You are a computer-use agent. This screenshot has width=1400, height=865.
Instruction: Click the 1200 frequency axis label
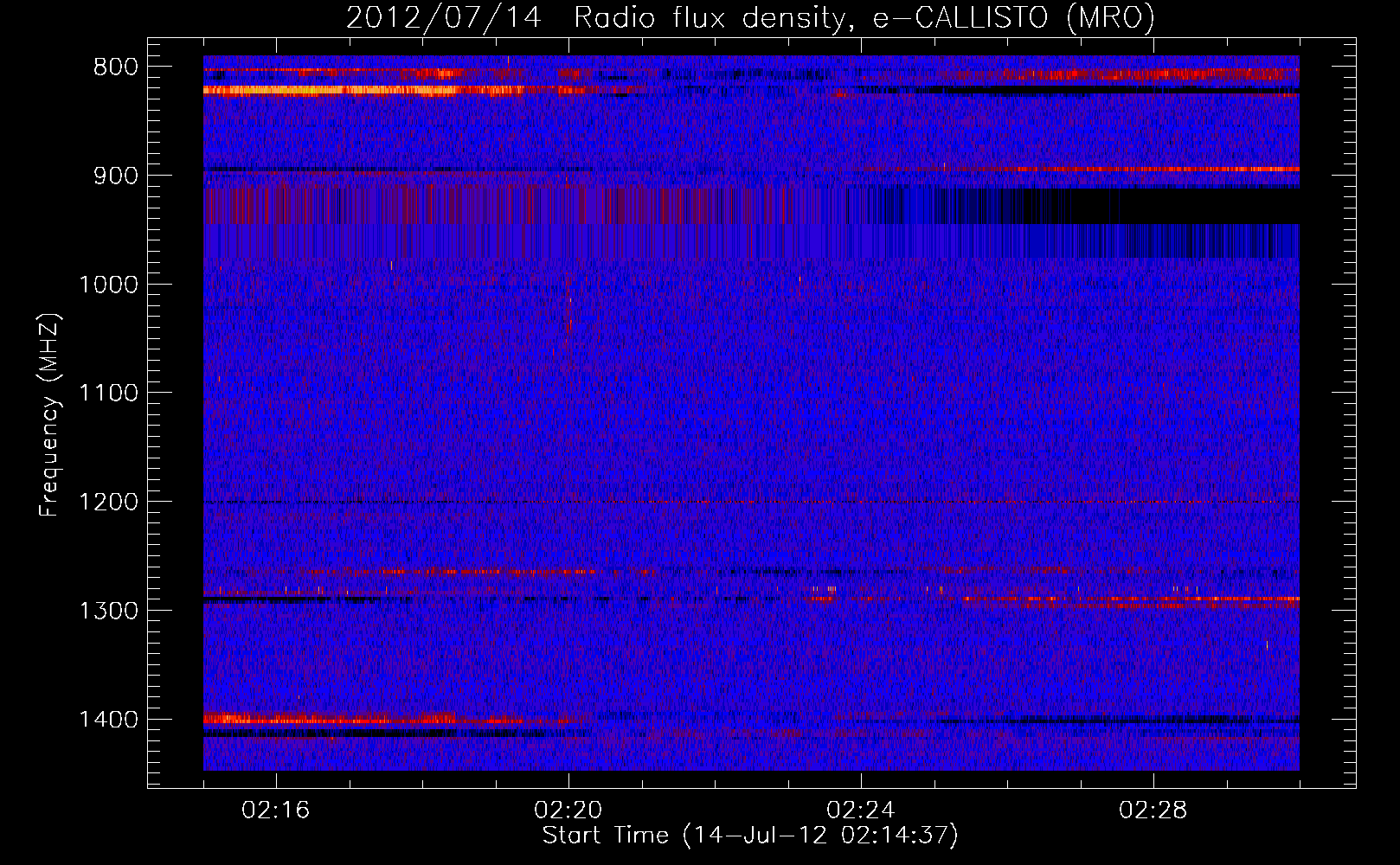(108, 503)
